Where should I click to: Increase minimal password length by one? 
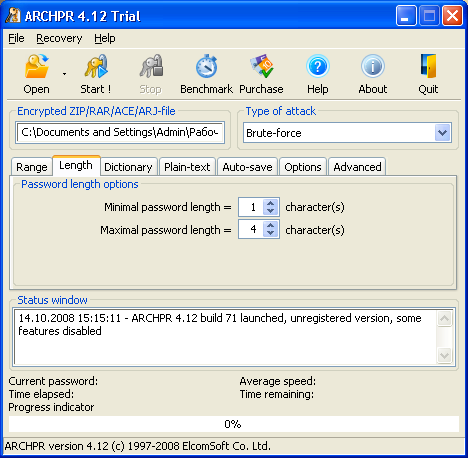271,203
